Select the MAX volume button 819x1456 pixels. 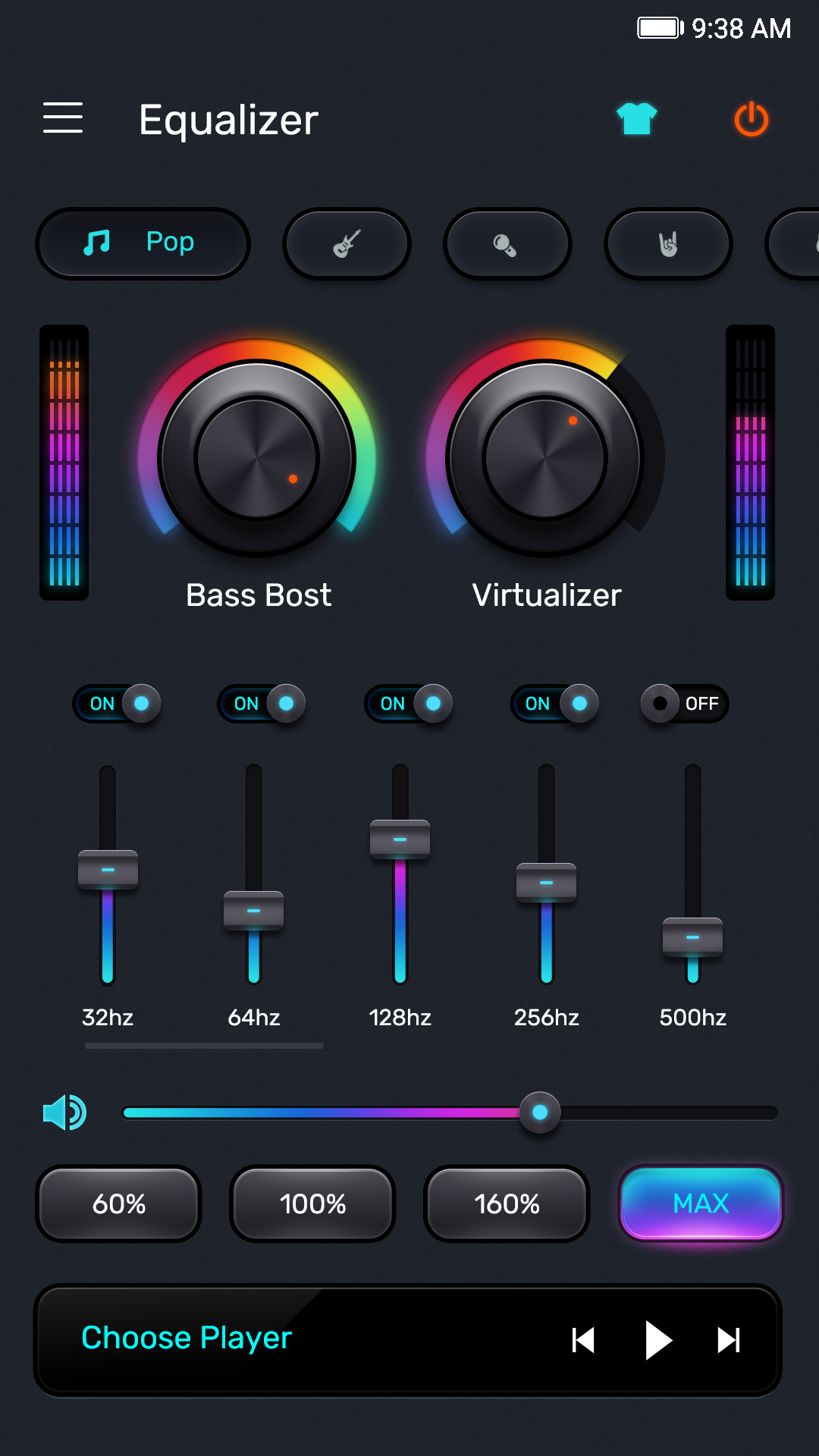[x=701, y=1203]
